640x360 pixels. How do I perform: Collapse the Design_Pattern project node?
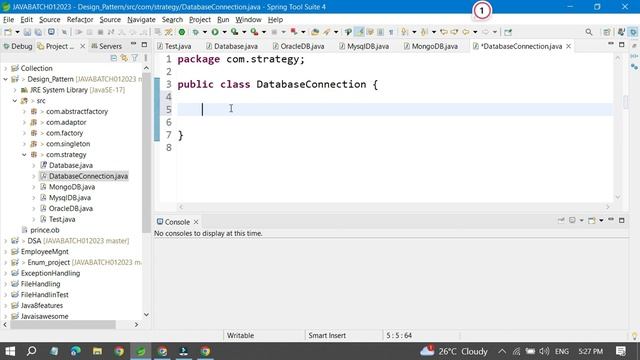pyautogui.click(x=6, y=79)
